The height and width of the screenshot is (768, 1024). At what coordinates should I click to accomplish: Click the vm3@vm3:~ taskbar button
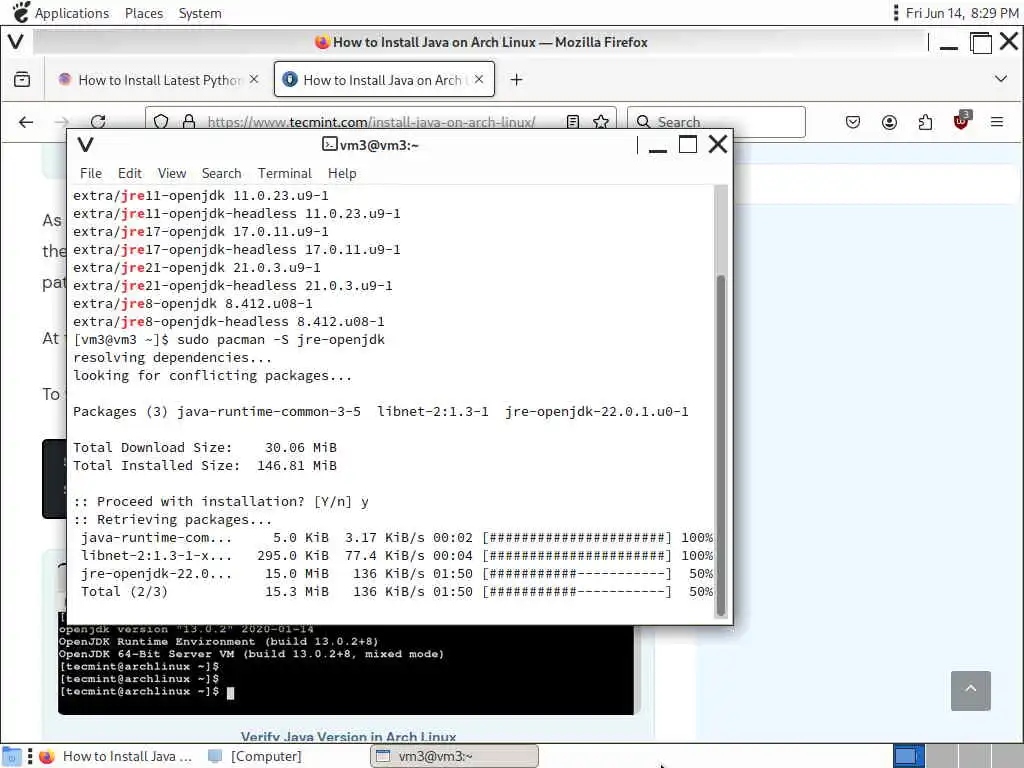[455, 756]
